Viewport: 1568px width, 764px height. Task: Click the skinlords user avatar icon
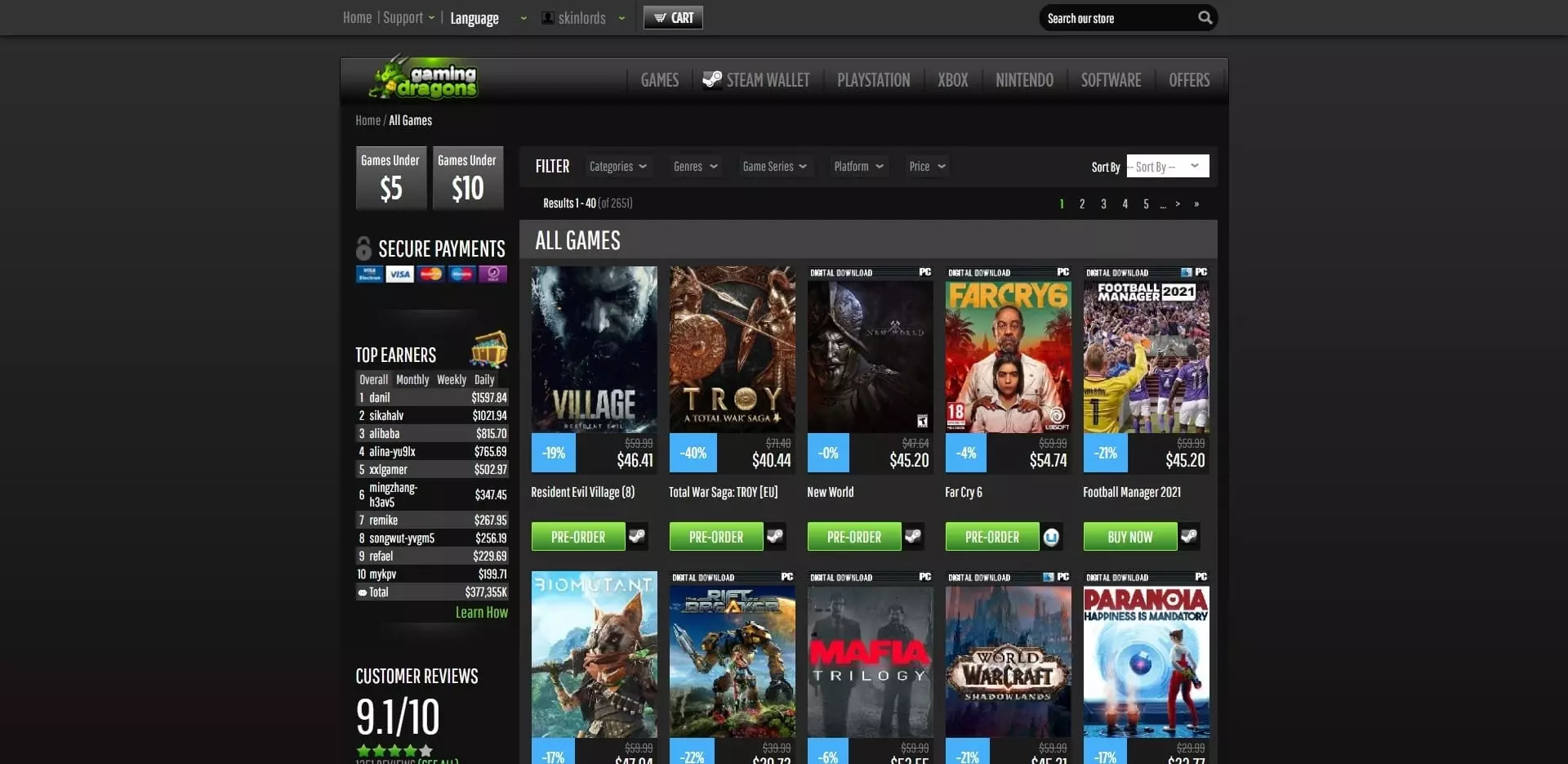pyautogui.click(x=548, y=18)
